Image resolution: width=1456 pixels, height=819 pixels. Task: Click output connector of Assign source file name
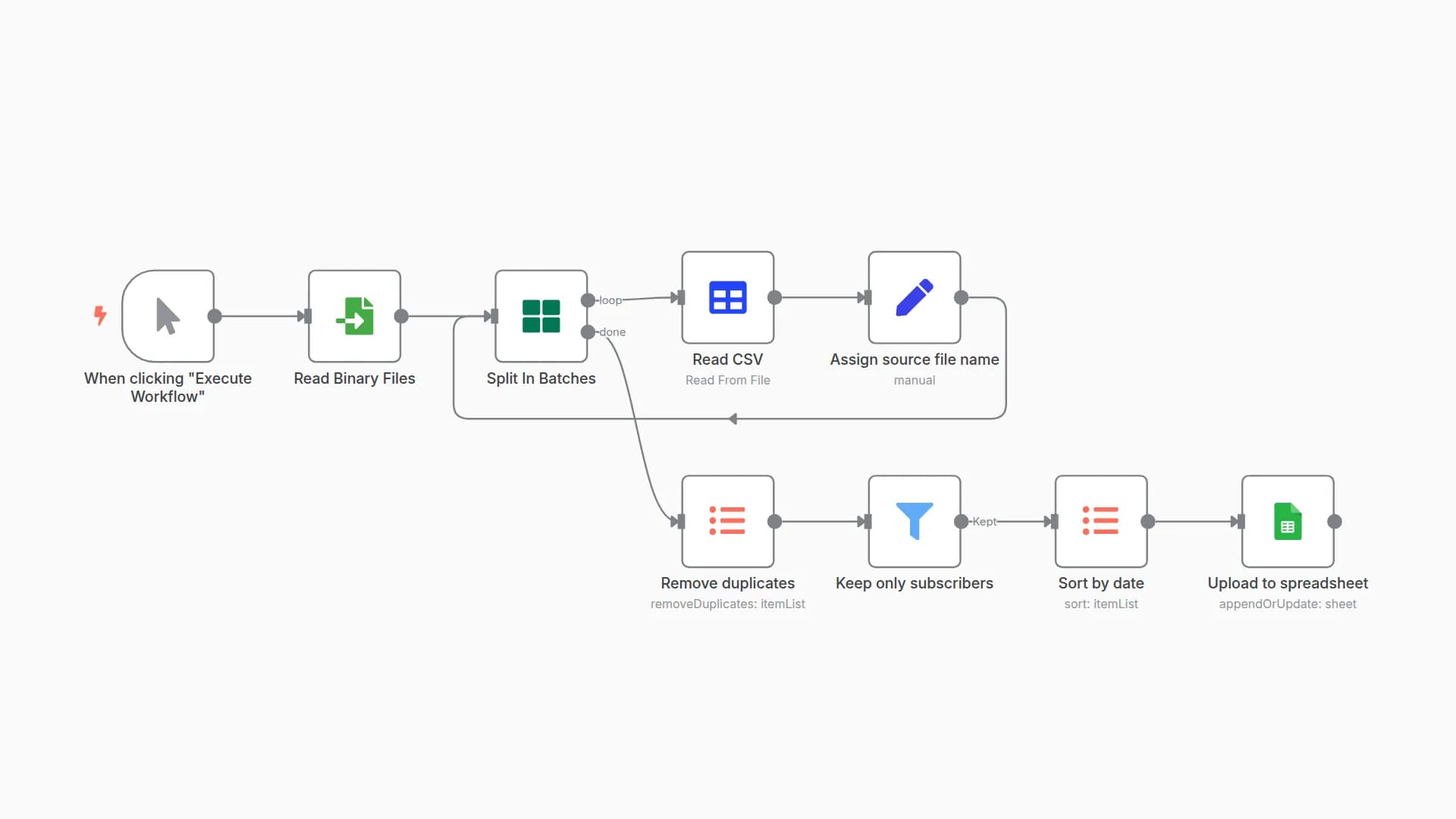coord(961,297)
